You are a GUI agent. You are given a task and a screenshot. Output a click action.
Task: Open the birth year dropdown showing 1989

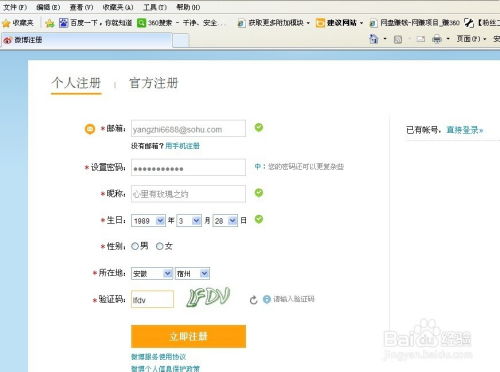click(x=148, y=221)
